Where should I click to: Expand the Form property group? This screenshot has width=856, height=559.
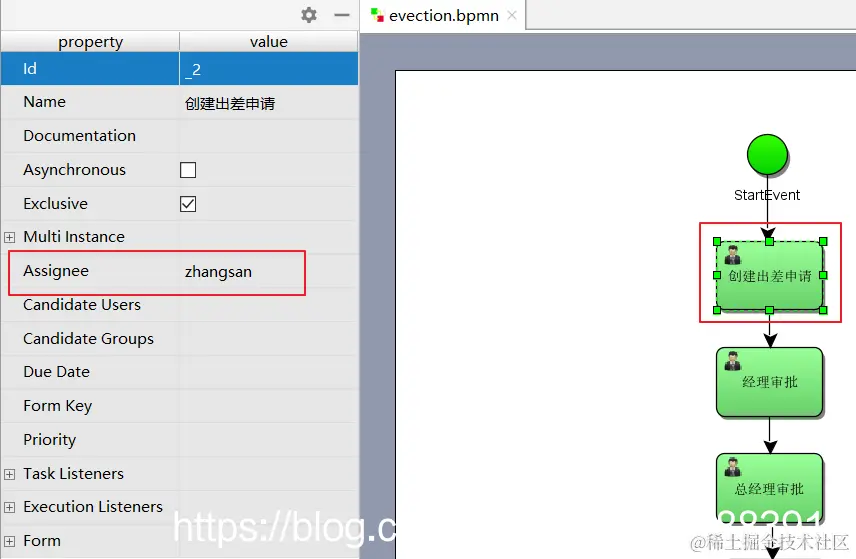tap(9, 541)
